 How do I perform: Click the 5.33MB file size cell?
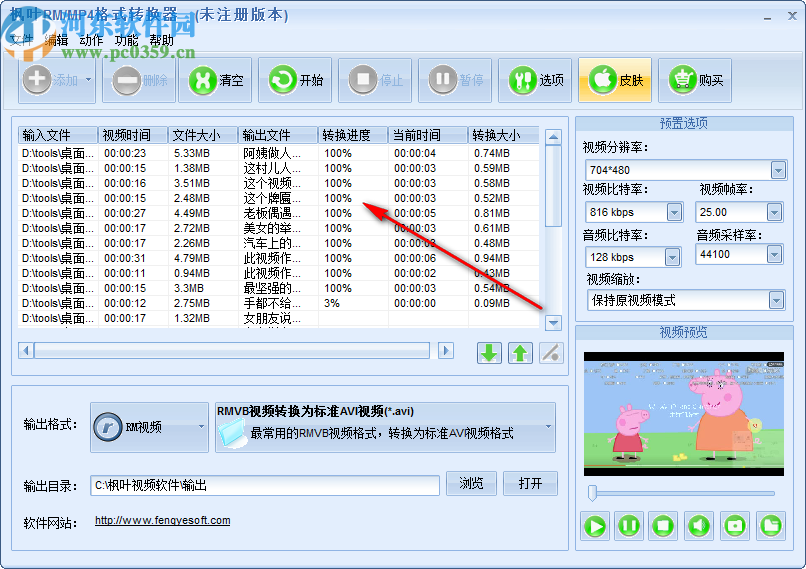point(192,153)
